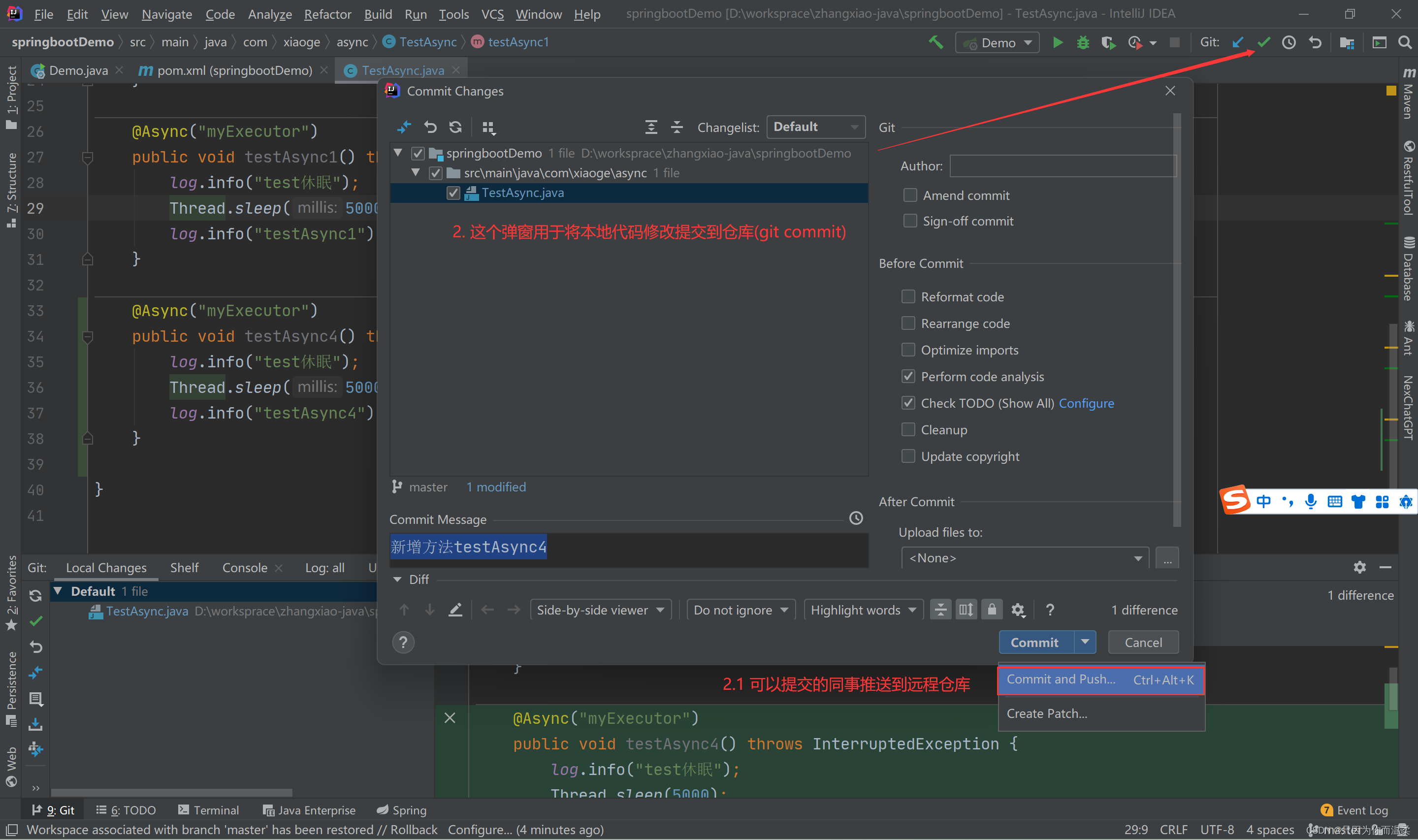This screenshot has width=1418, height=840.
Task: Open the Changelist Default dropdown
Action: [x=815, y=127]
